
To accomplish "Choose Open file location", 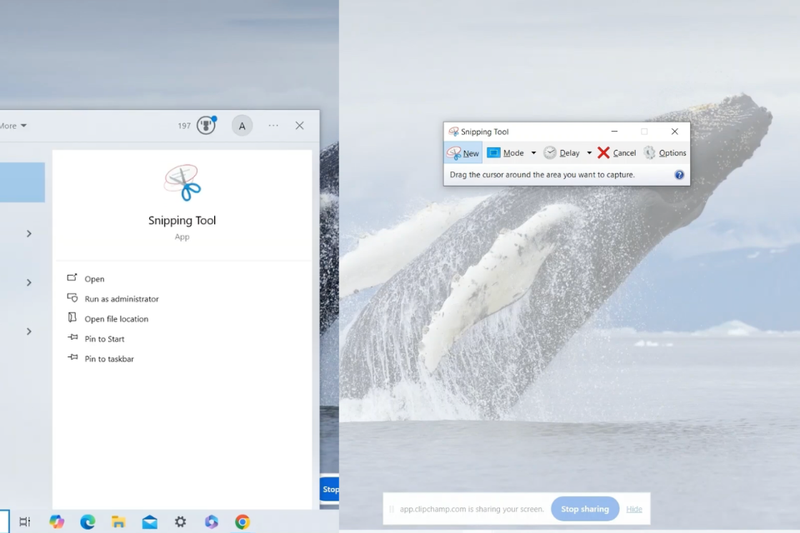I will (x=116, y=319).
